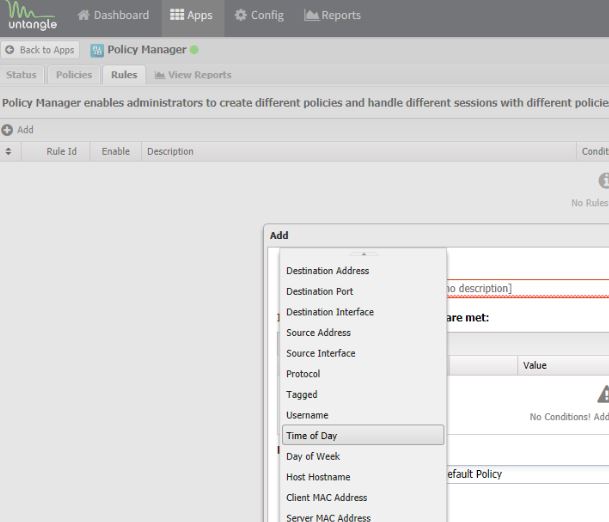Choose Destination Port condition
609x522 pixels.
(363, 291)
